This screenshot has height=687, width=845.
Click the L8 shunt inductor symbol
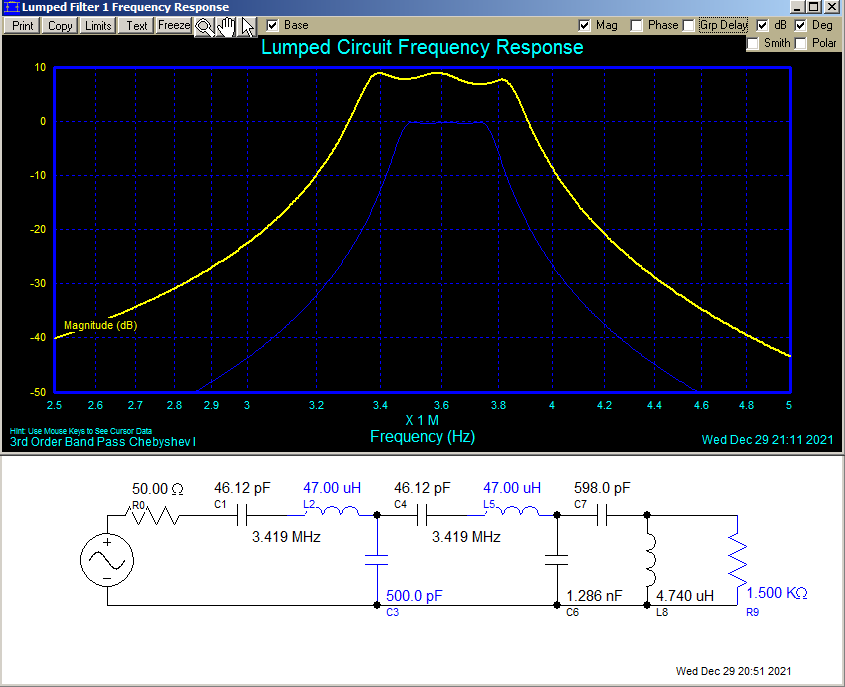pyautogui.click(x=648, y=560)
